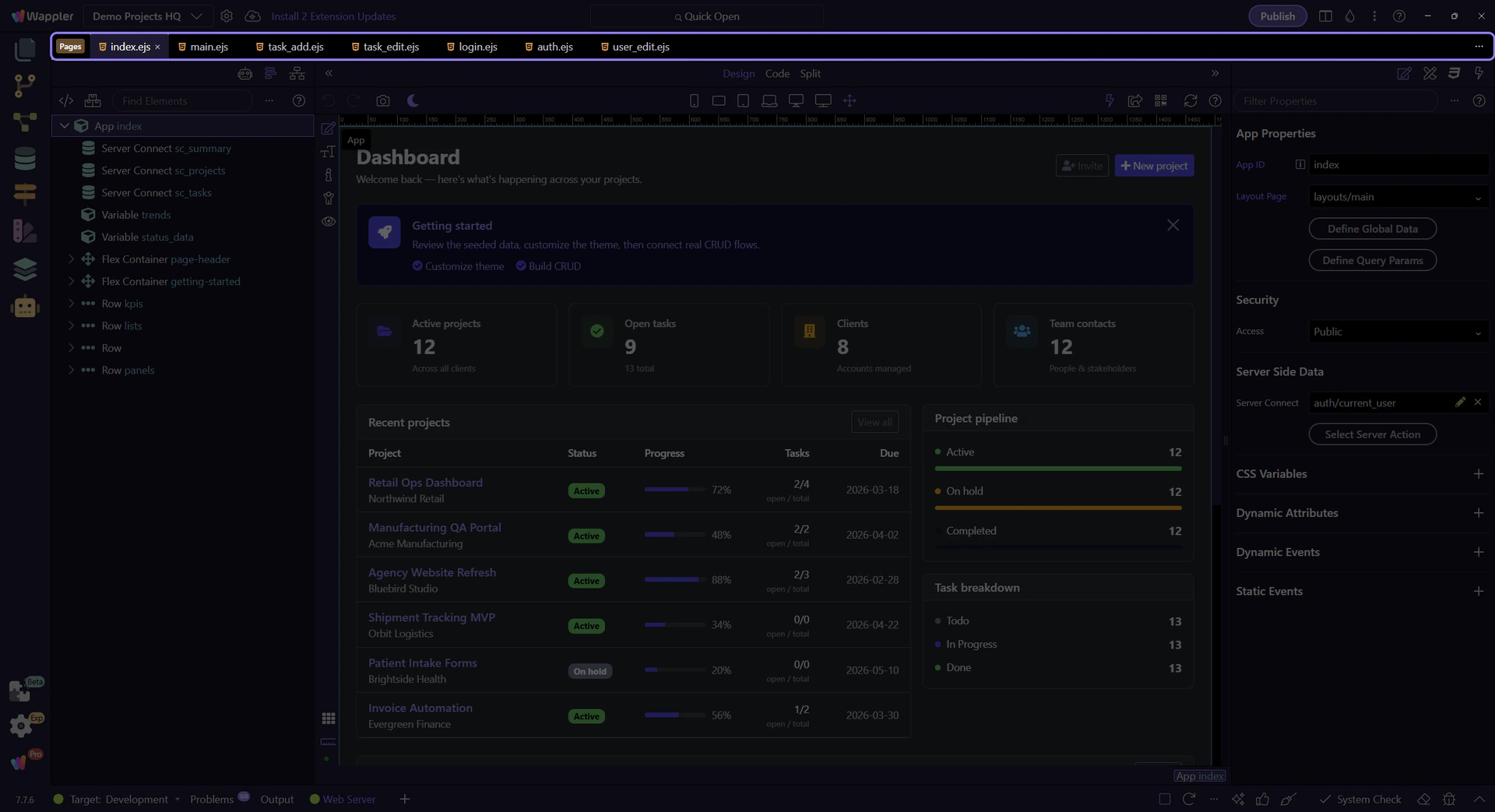Click the Publish button
1495x812 pixels.
pyautogui.click(x=1277, y=16)
